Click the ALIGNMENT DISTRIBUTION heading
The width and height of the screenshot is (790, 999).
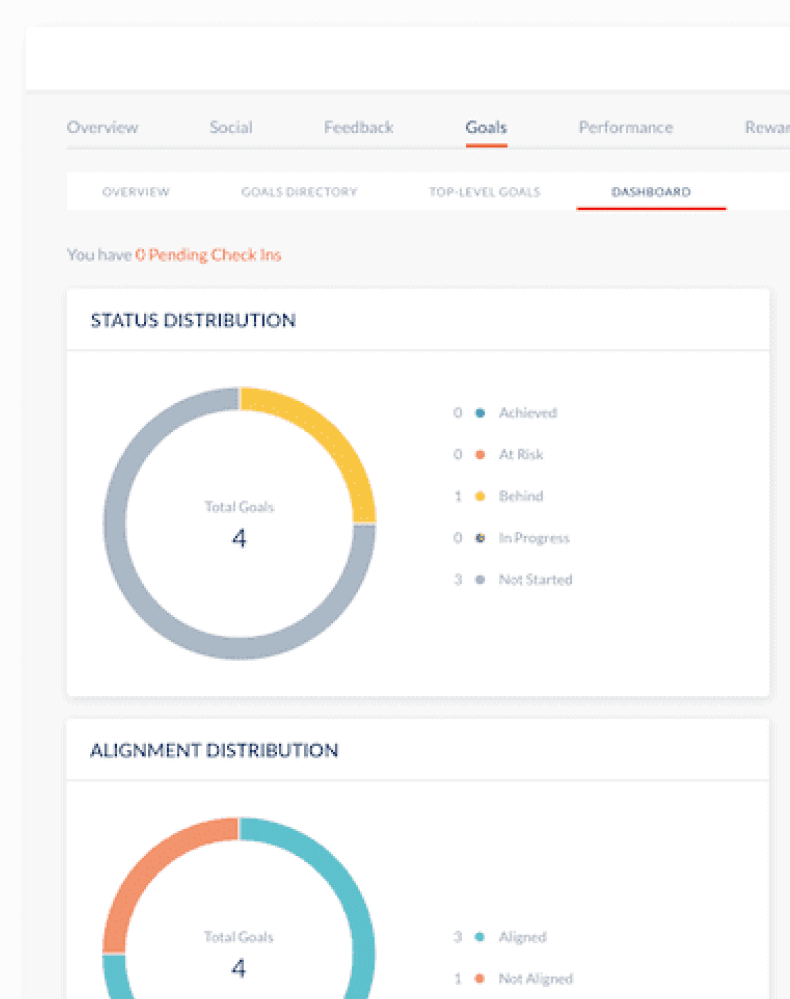(214, 751)
